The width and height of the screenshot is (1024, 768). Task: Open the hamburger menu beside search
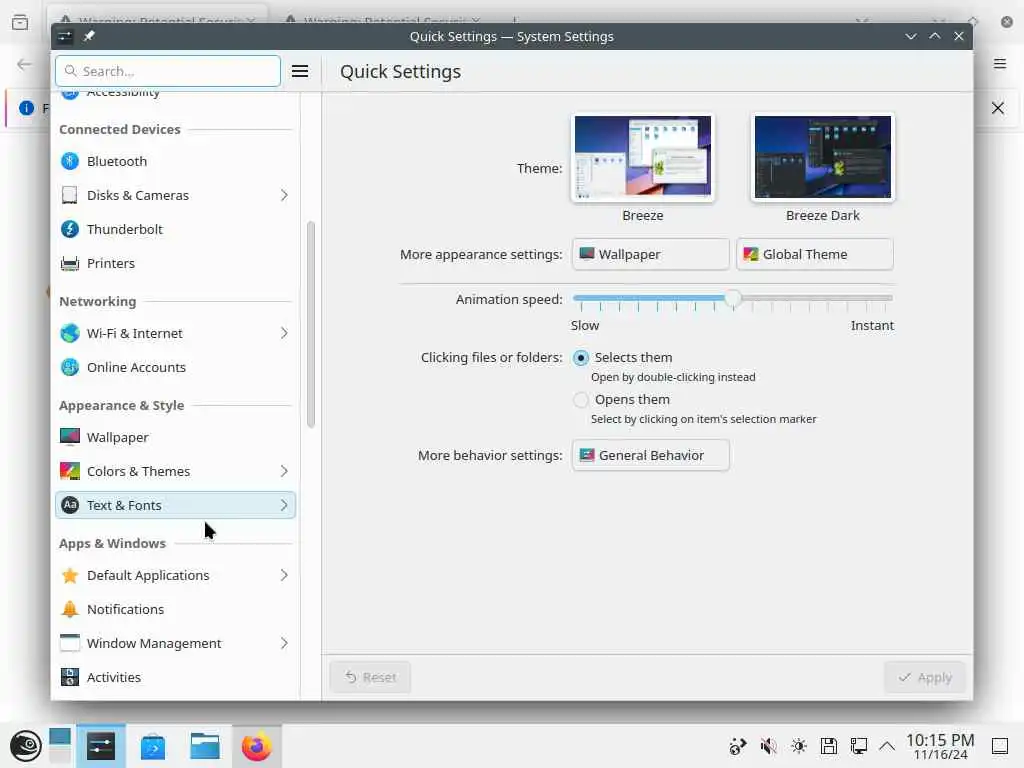[300, 71]
